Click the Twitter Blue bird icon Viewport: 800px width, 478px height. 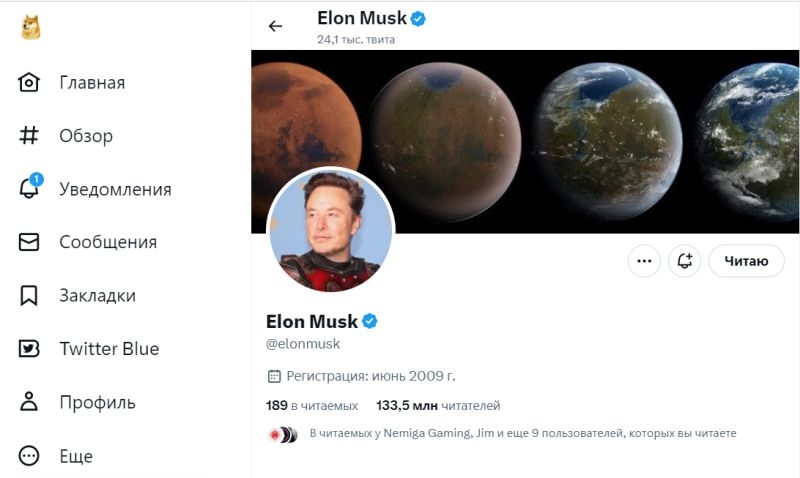pos(29,349)
